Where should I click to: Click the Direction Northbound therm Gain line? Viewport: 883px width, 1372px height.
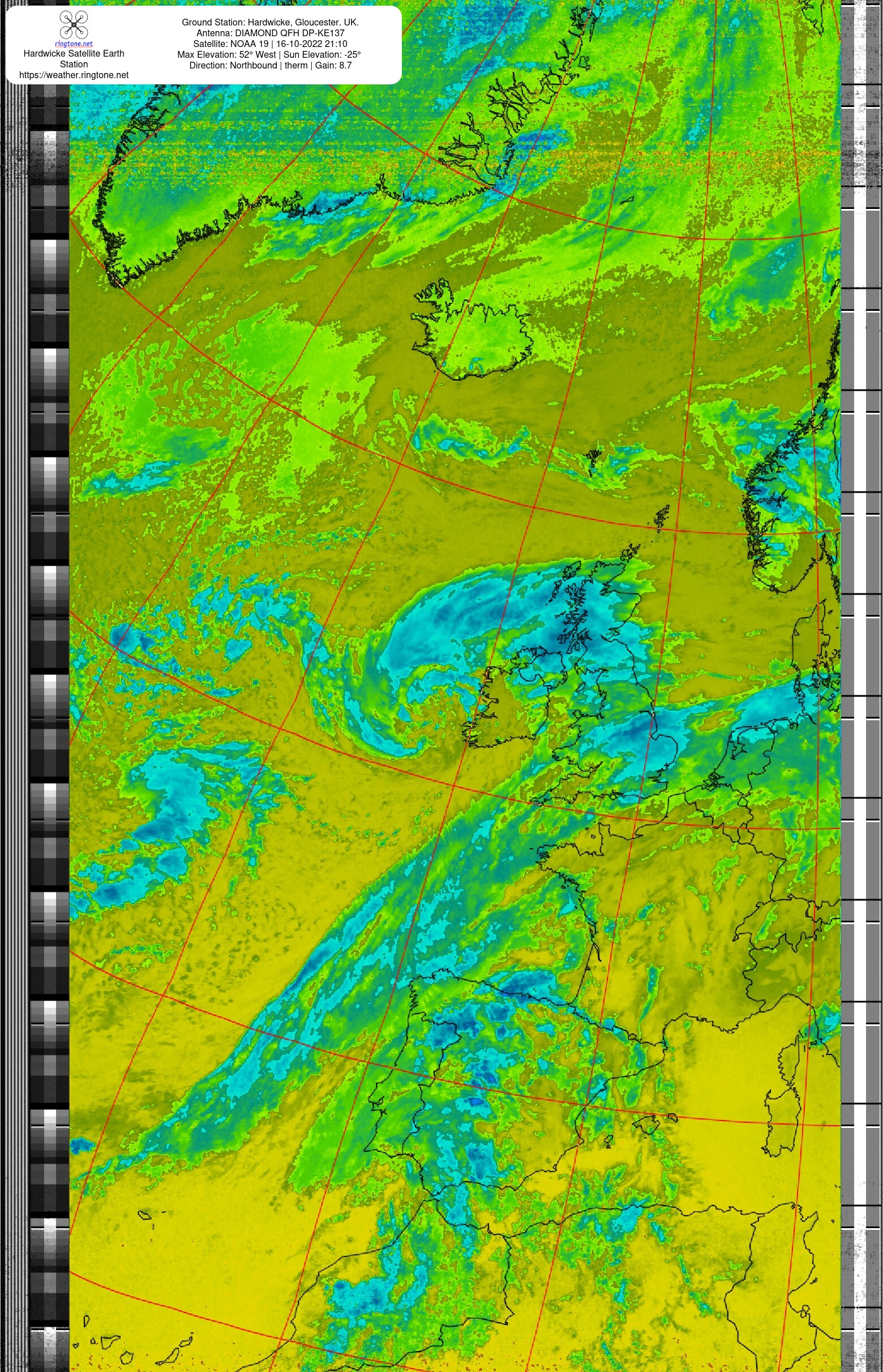[270, 65]
